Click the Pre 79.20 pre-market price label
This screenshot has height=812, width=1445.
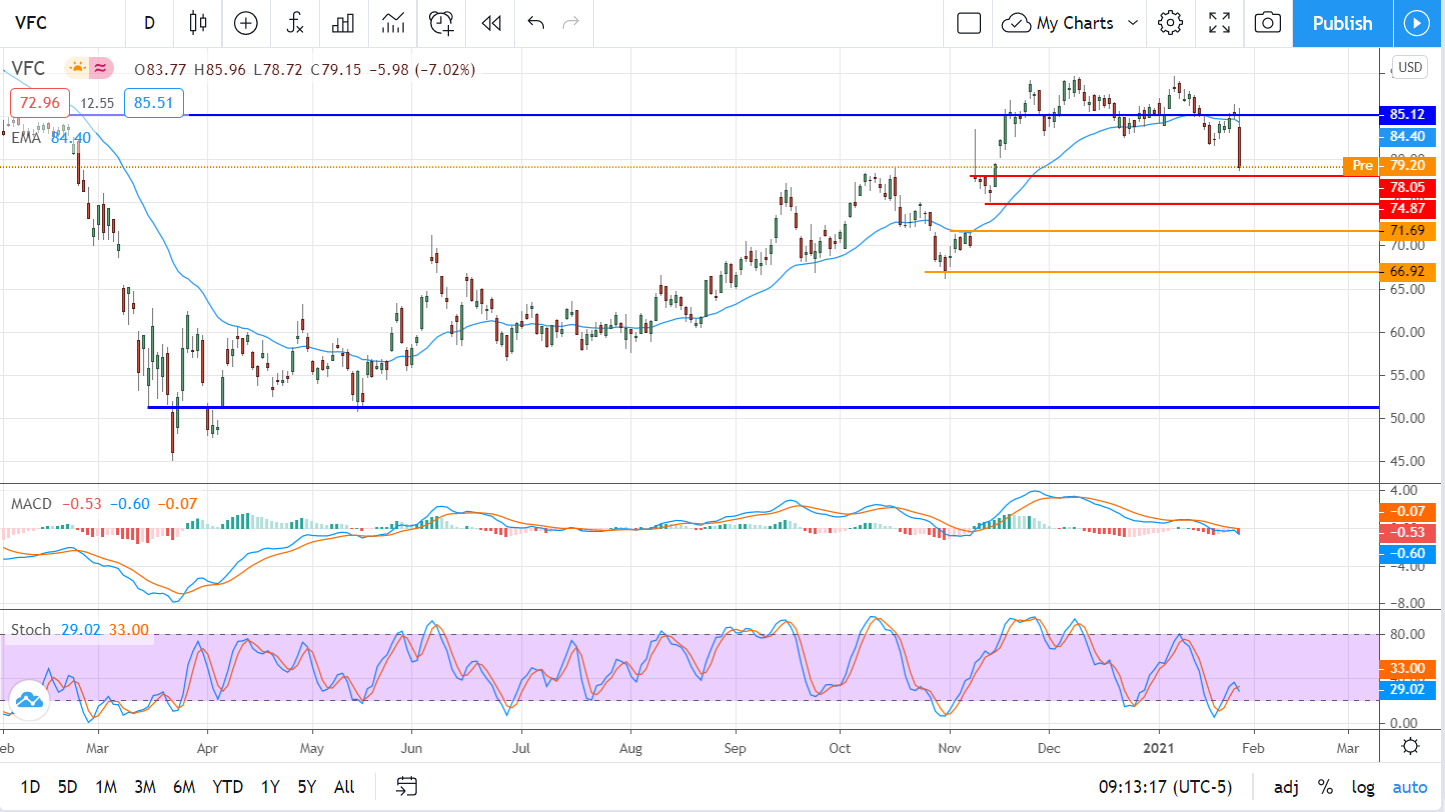tap(1390, 166)
